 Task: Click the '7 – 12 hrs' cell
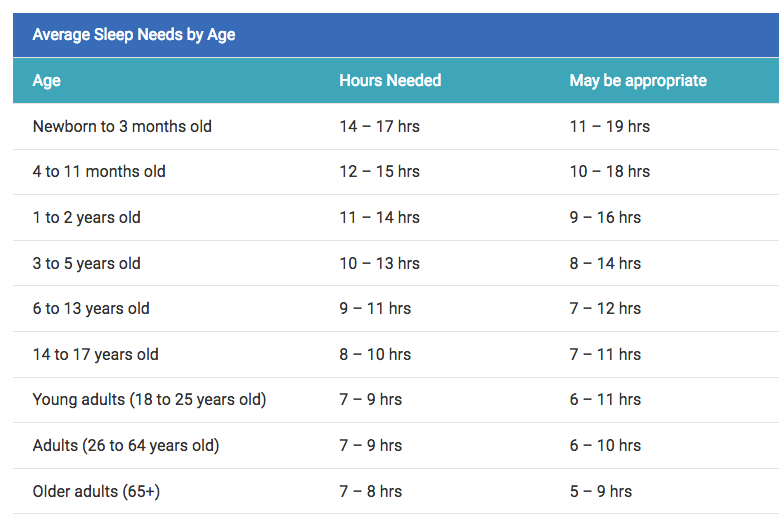tap(605, 309)
